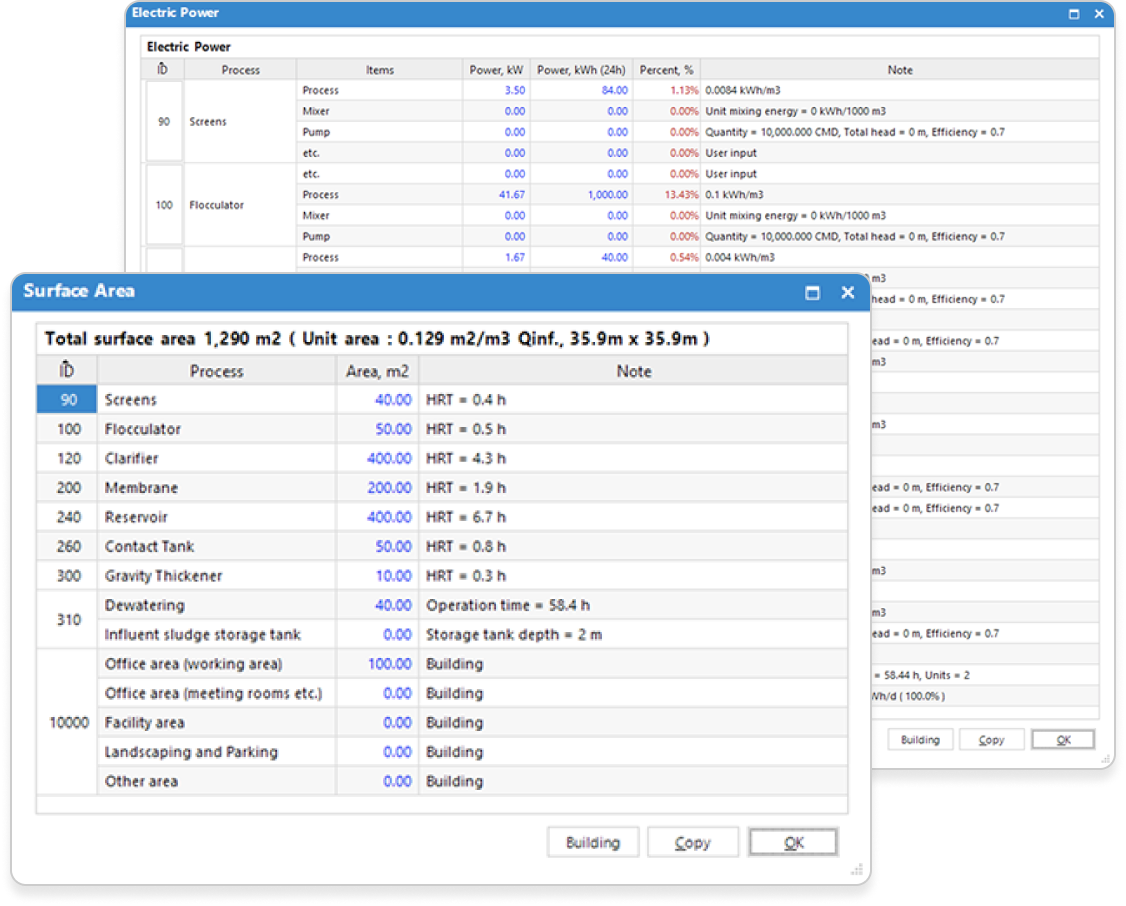1126x906 pixels.
Task: Click Percent, % column header in Electric Power
Action: pyautogui.click(x=667, y=70)
